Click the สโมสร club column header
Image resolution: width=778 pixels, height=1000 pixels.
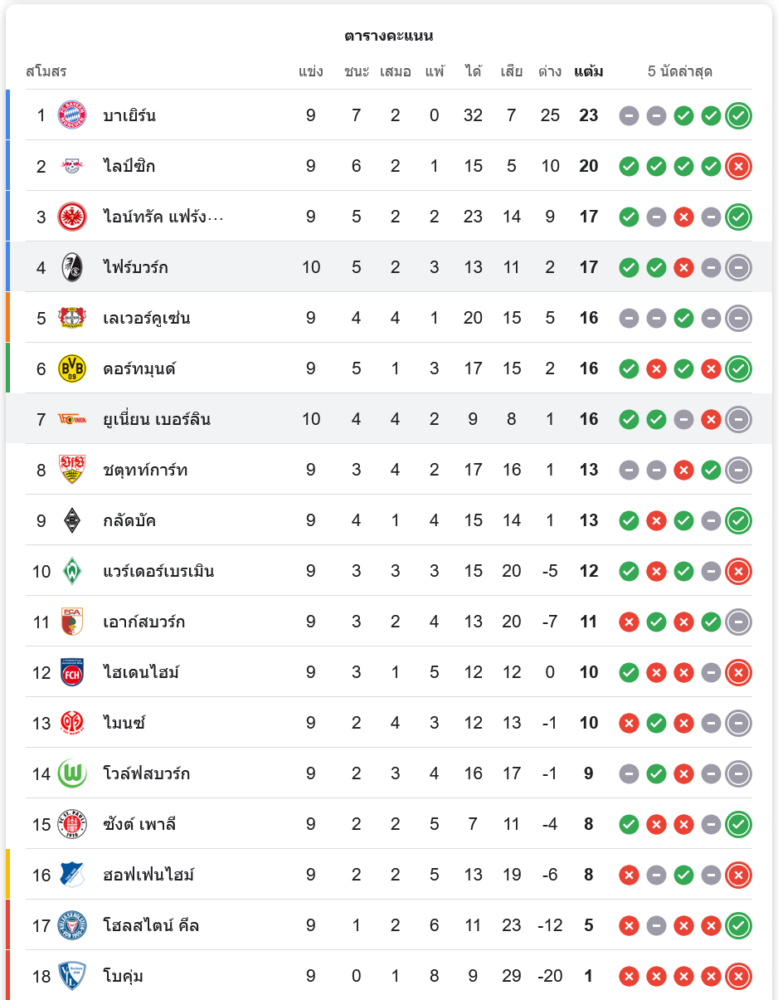46,71
